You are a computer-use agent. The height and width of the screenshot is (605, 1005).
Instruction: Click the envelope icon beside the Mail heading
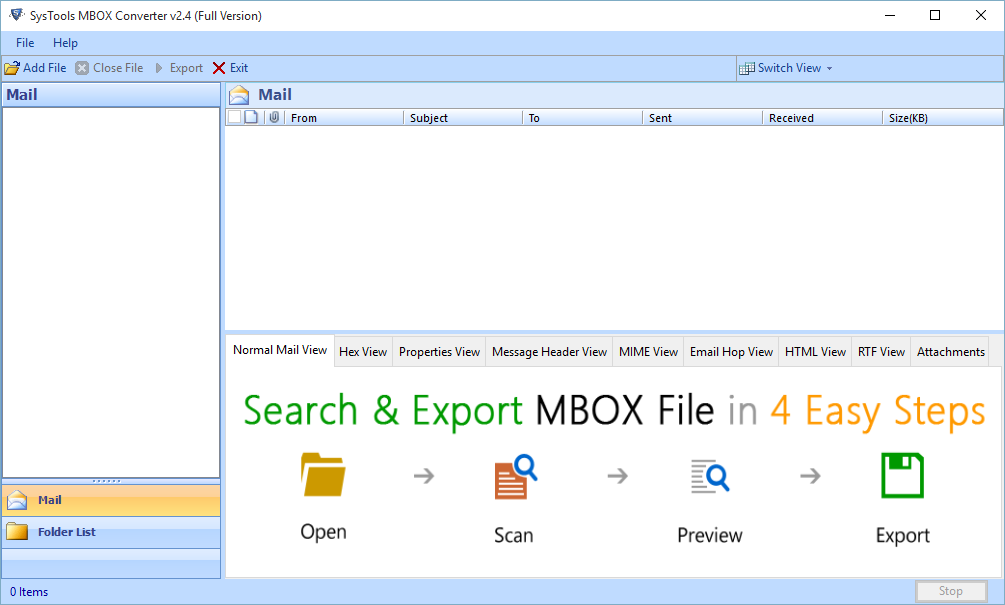pyautogui.click(x=239, y=94)
